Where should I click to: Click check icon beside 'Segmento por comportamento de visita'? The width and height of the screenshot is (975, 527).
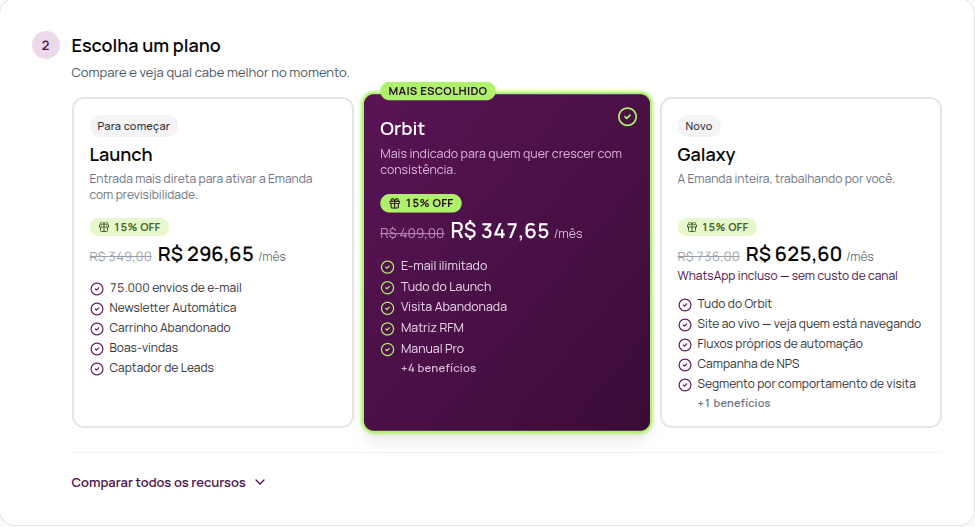click(685, 385)
